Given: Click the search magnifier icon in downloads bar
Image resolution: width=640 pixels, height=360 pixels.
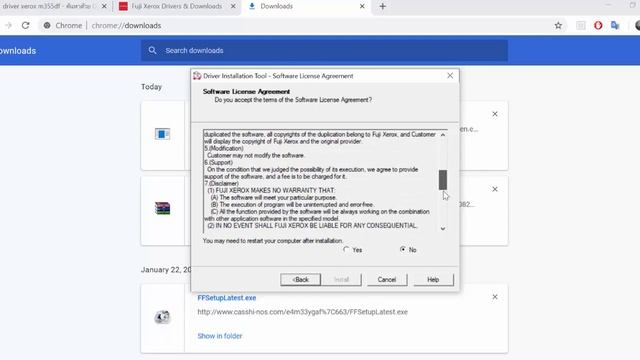Looking at the screenshot, I should click(x=152, y=50).
